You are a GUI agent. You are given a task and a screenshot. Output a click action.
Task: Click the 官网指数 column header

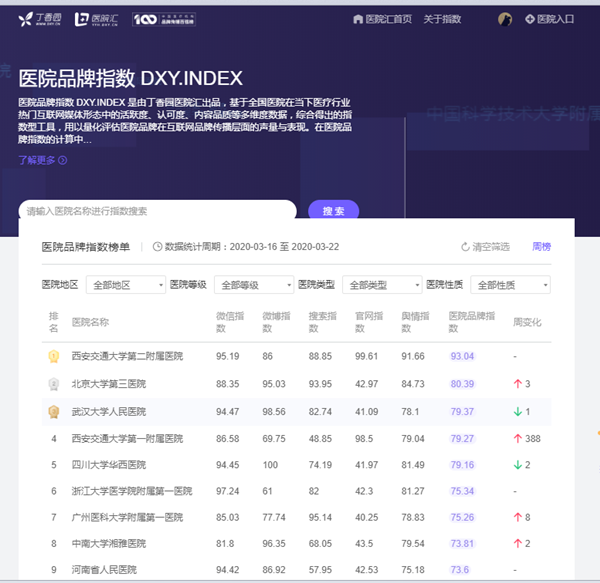(x=369, y=322)
